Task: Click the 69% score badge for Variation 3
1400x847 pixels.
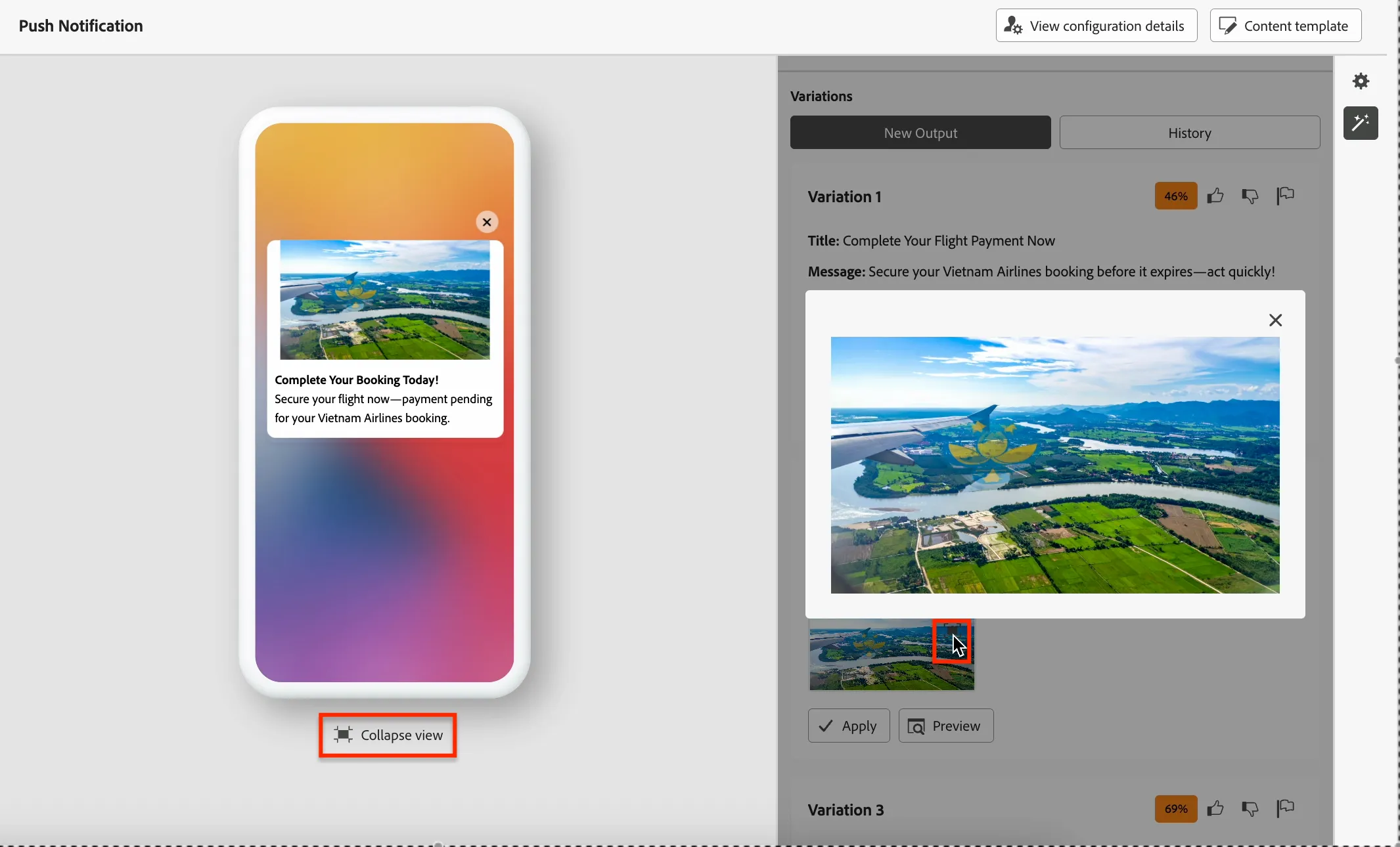Action: pyautogui.click(x=1176, y=808)
